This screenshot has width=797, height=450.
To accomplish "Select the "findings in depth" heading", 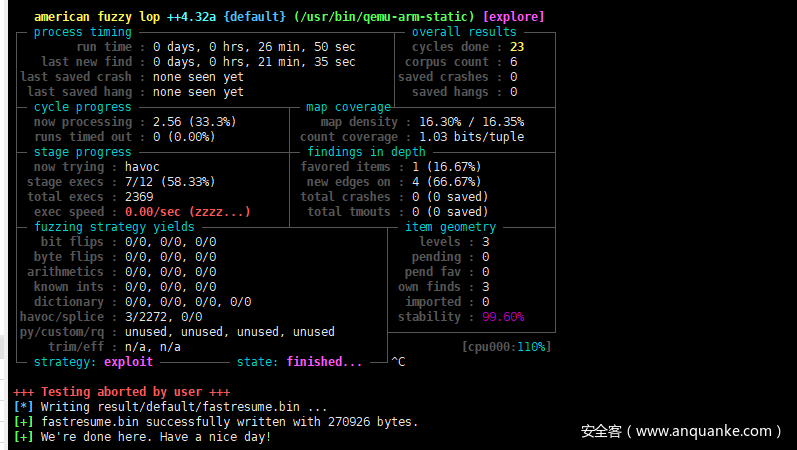I will click(366, 152).
